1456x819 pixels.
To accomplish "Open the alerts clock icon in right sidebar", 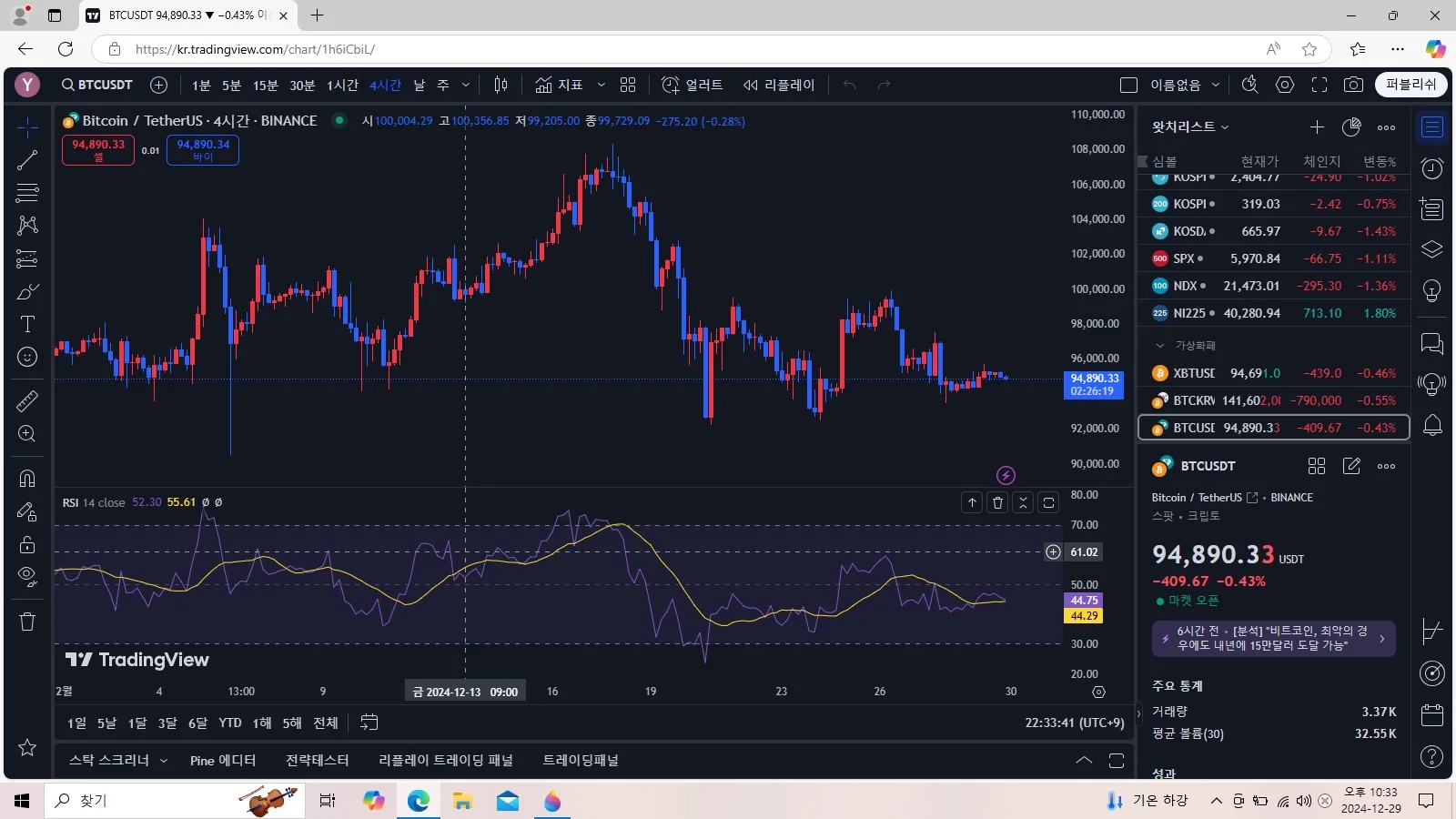I will [x=1432, y=168].
